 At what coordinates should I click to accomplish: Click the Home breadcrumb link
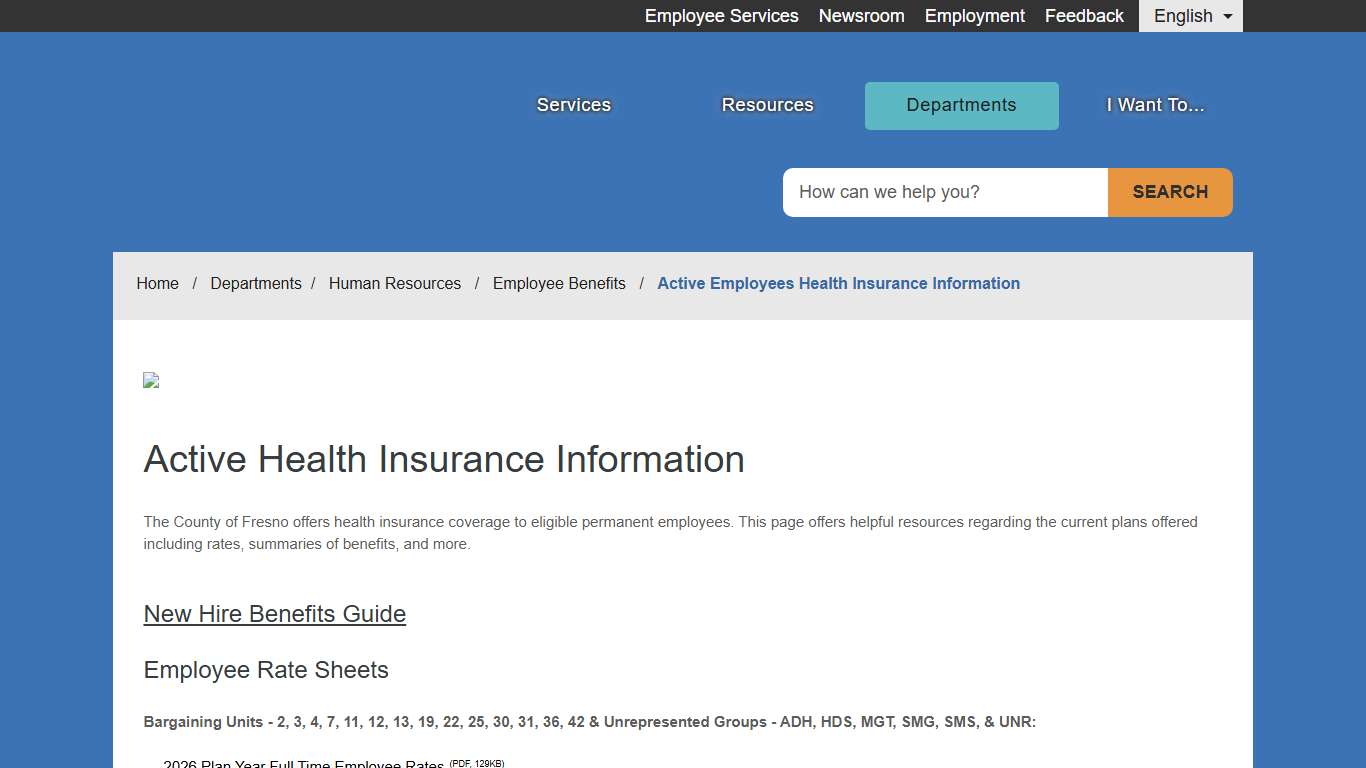(x=157, y=283)
